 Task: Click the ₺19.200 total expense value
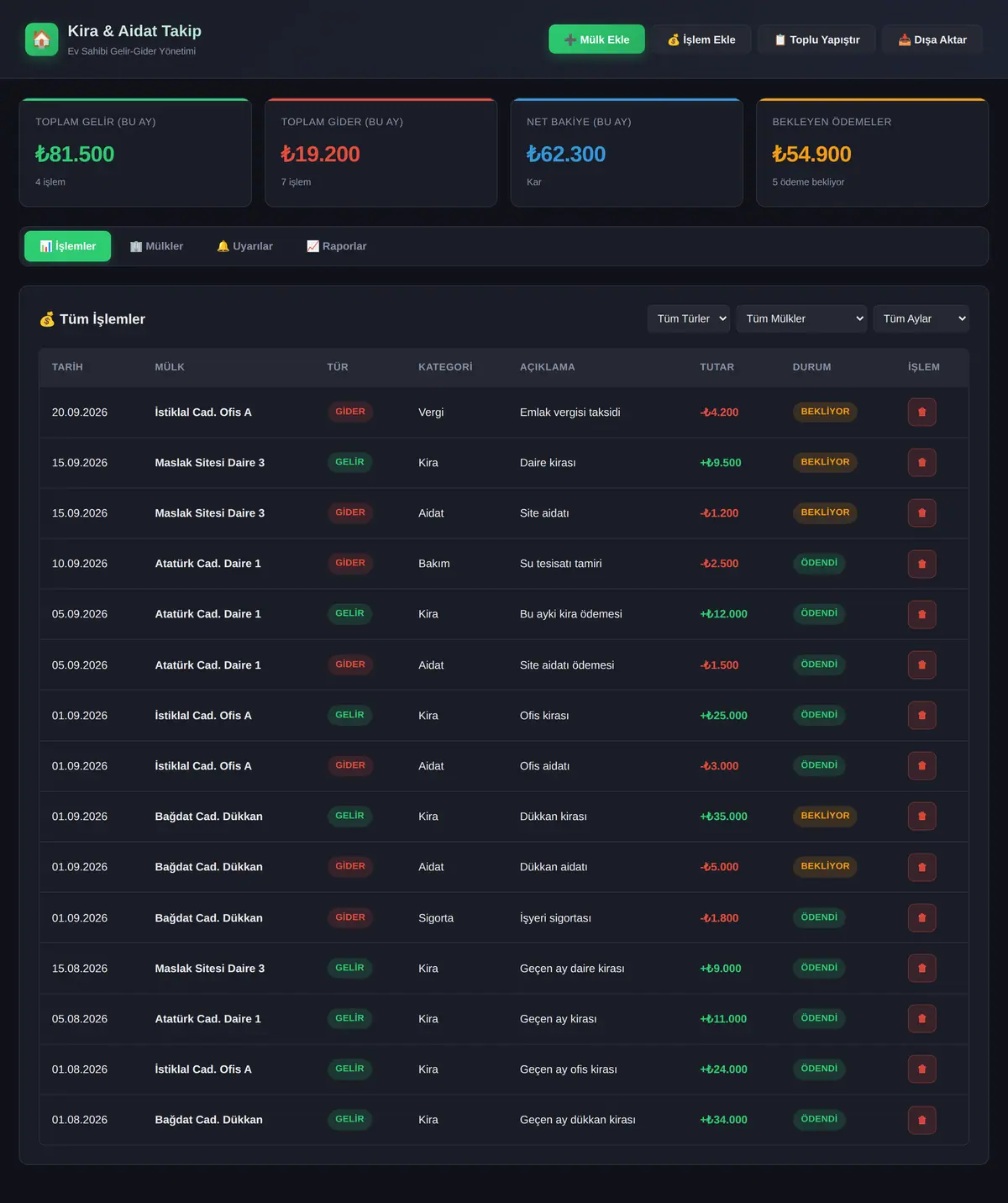[320, 154]
